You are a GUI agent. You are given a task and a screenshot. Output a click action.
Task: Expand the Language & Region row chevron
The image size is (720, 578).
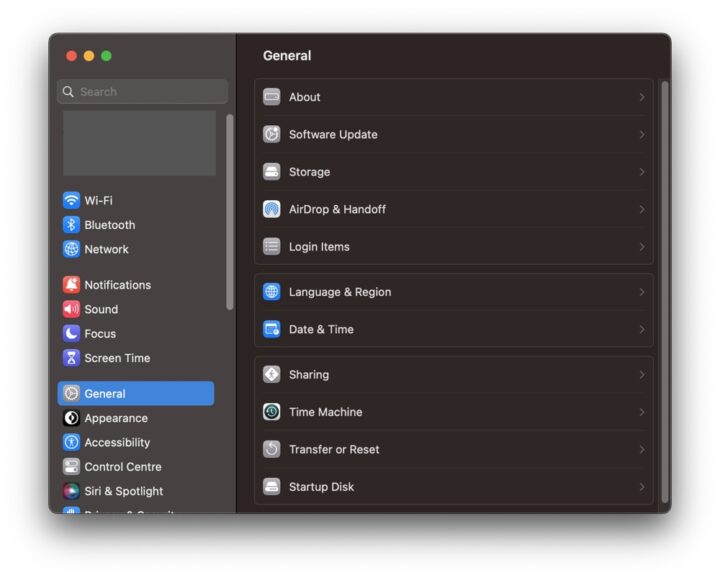(x=642, y=292)
